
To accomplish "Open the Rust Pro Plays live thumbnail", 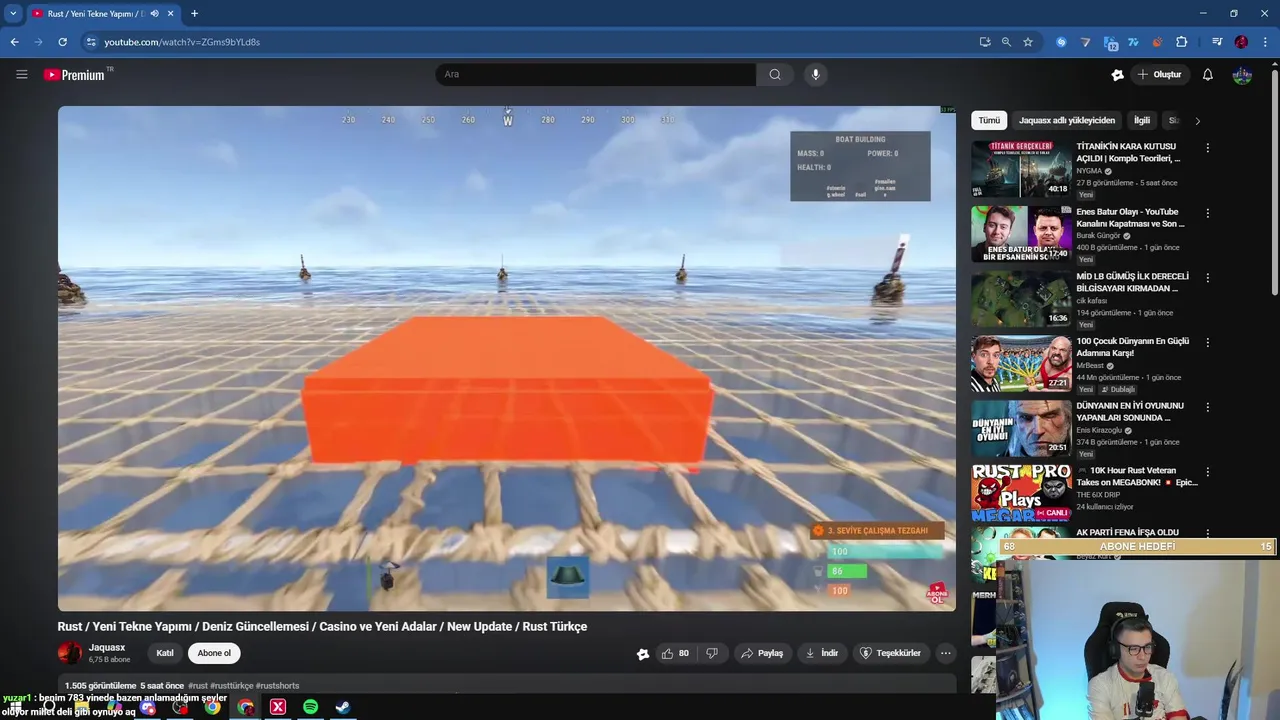I will 1021,492.
